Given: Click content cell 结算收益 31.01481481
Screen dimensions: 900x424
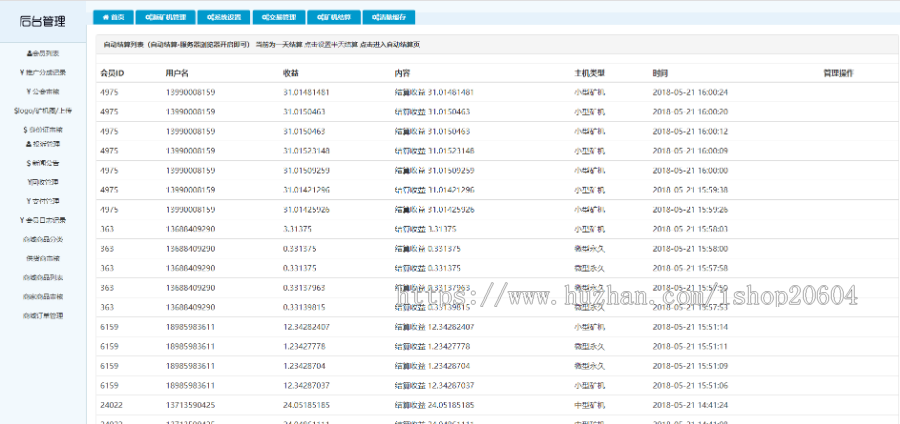Looking at the screenshot, I should pyautogui.click(x=435, y=92).
